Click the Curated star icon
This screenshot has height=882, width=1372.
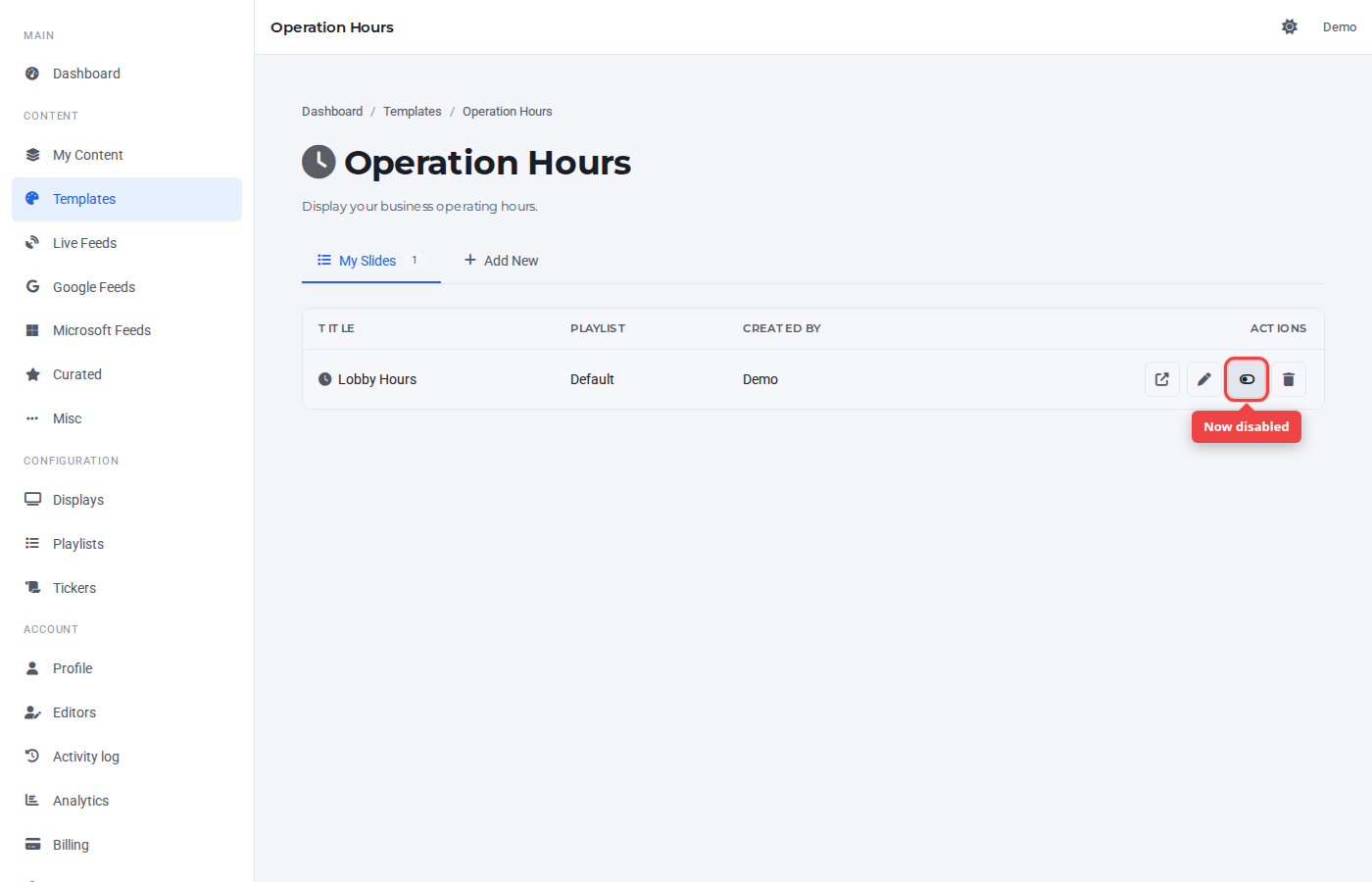[x=32, y=374]
